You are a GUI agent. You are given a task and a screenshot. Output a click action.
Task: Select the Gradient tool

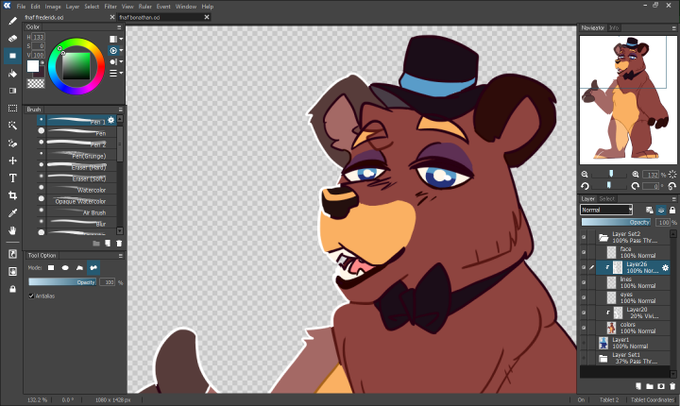13,91
